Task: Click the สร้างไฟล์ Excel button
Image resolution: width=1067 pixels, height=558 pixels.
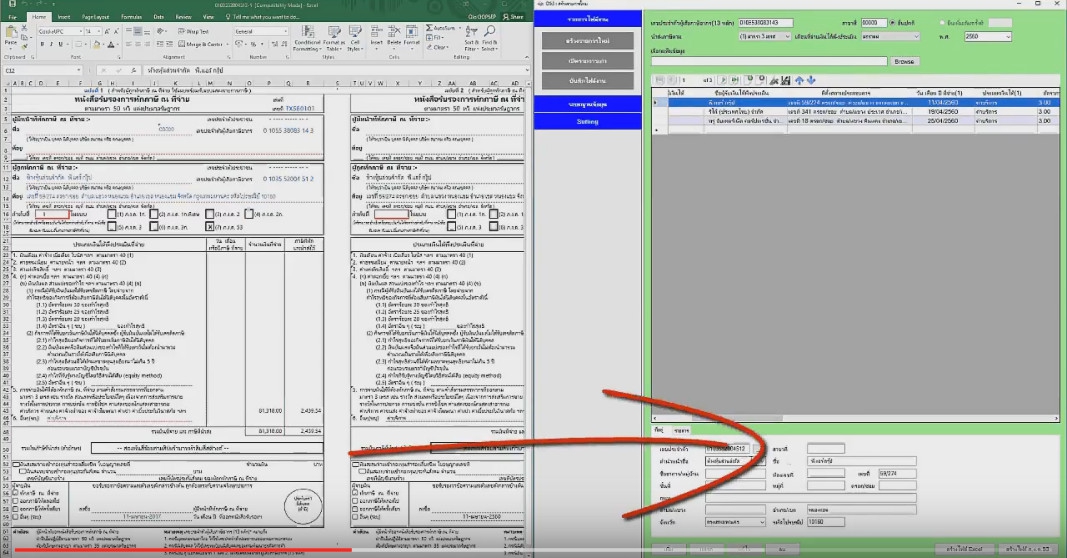Action: tap(964, 548)
